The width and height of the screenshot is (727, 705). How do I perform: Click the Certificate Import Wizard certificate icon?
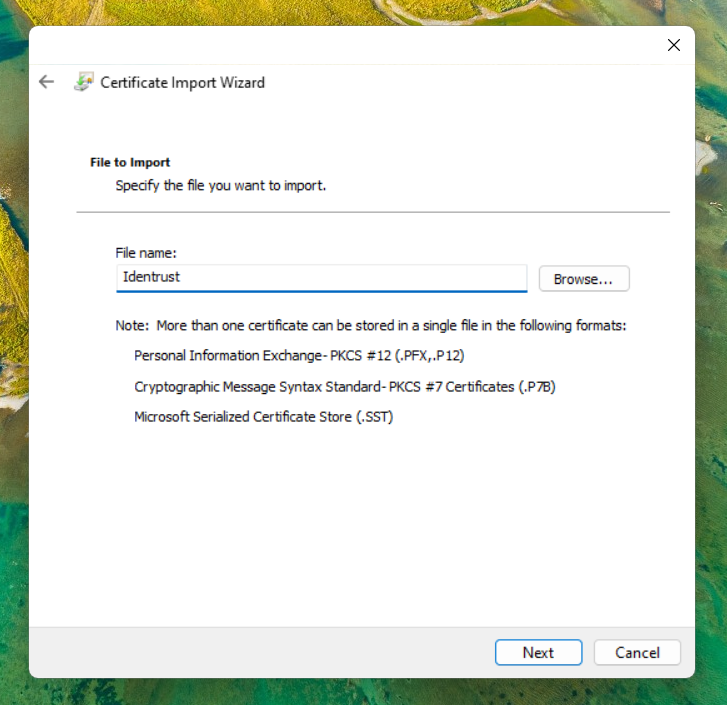(x=84, y=82)
